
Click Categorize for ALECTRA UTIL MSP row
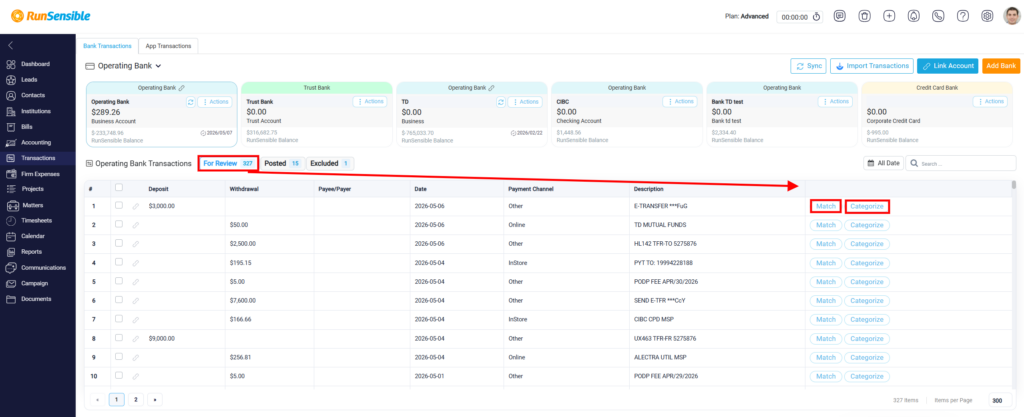867,357
